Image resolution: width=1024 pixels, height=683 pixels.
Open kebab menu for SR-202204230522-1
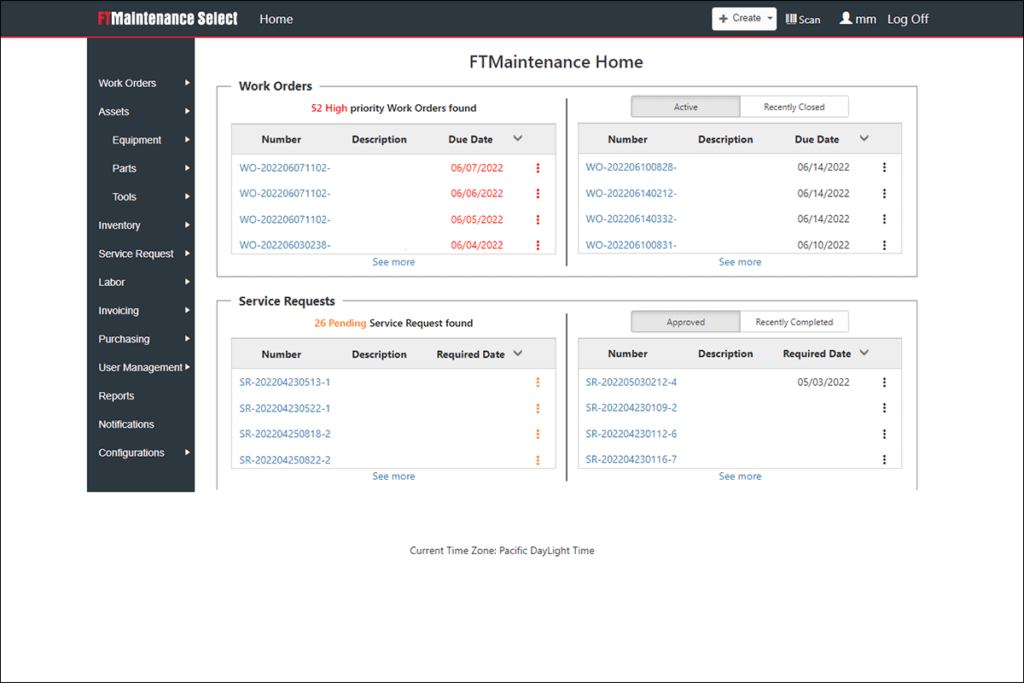click(538, 408)
